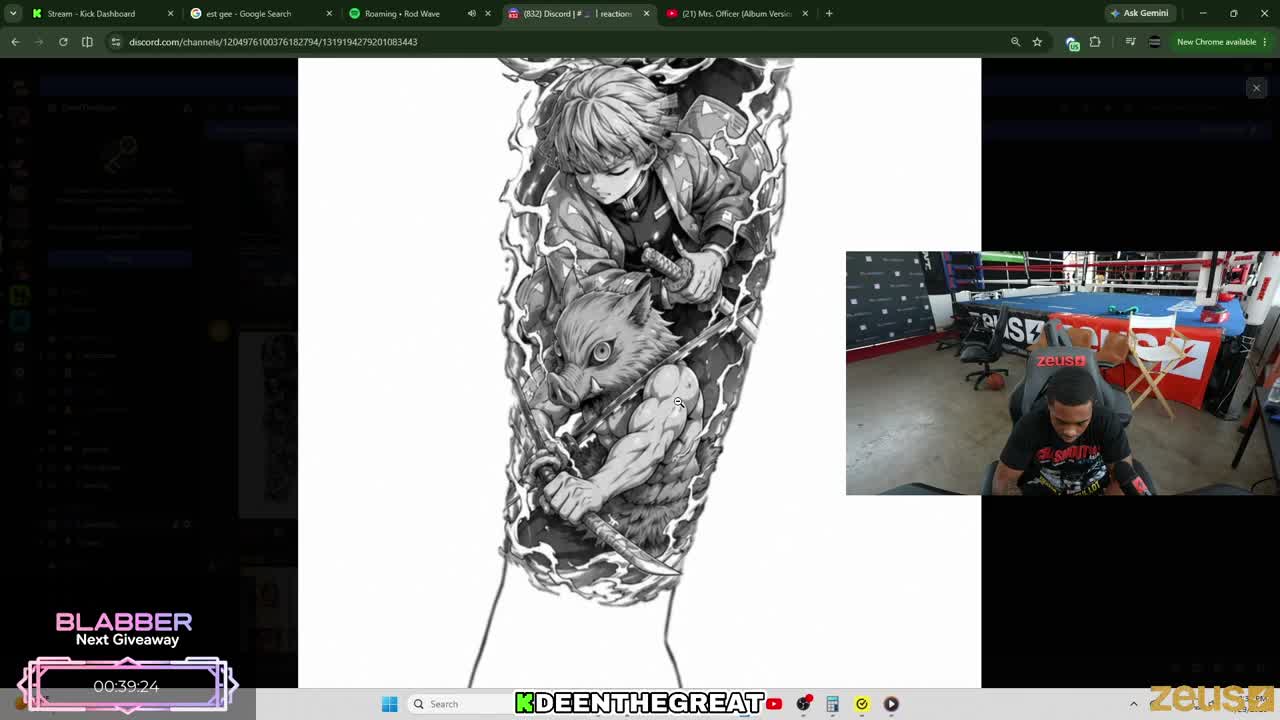This screenshot has height=720, width=1280.
Task: Show hidden system tray icons
Action: tap(1133, 704)
